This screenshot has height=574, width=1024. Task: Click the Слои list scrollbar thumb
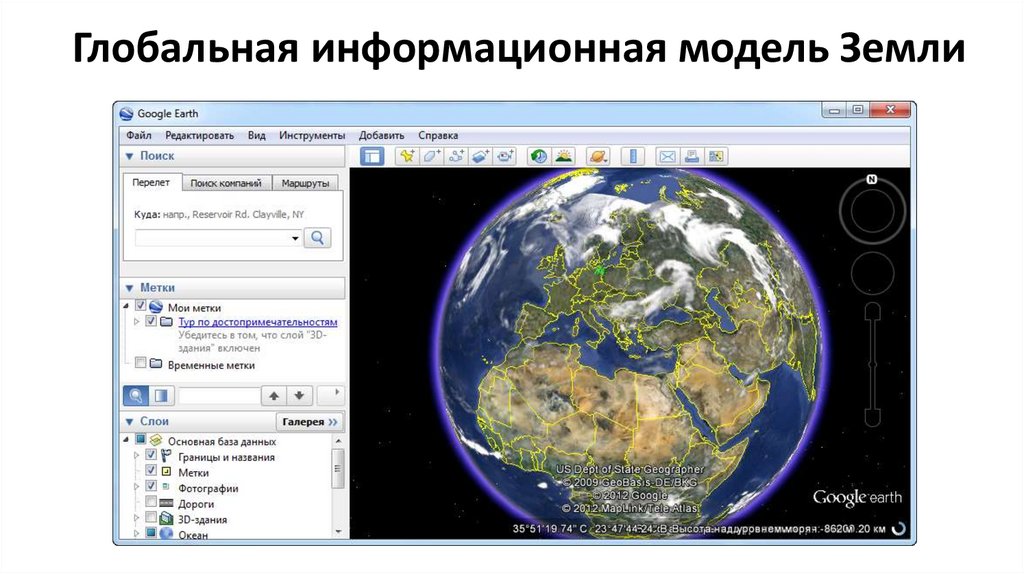(x=338, y=468)
